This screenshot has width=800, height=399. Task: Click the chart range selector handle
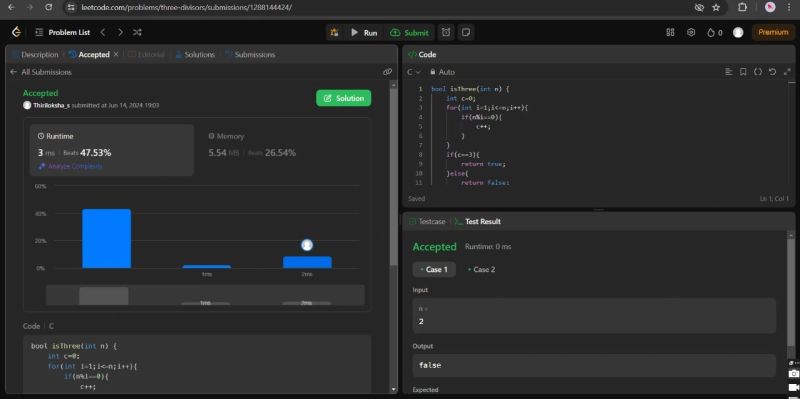click(x=104, y=295)
